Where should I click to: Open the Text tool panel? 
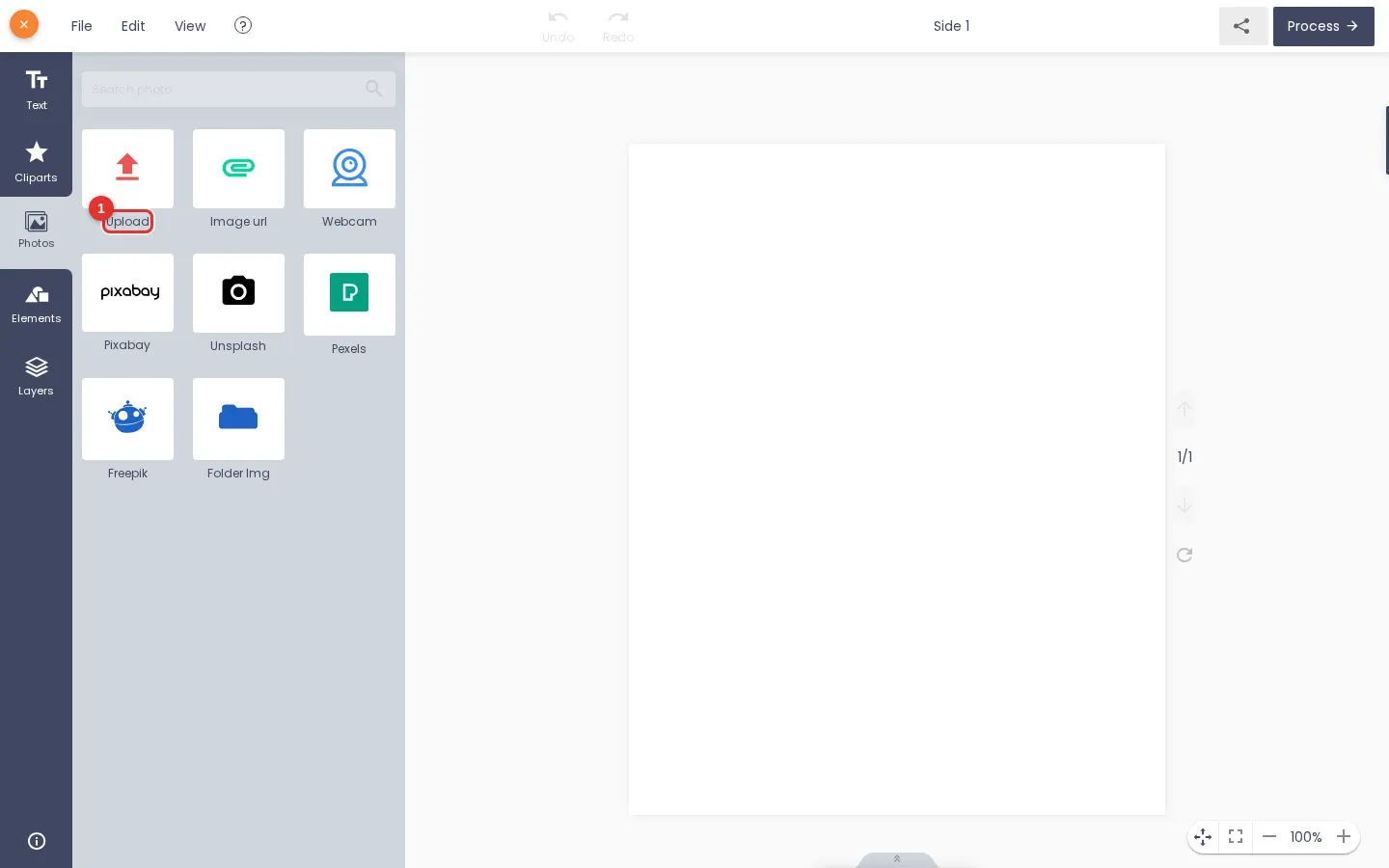tap(36, 89)
